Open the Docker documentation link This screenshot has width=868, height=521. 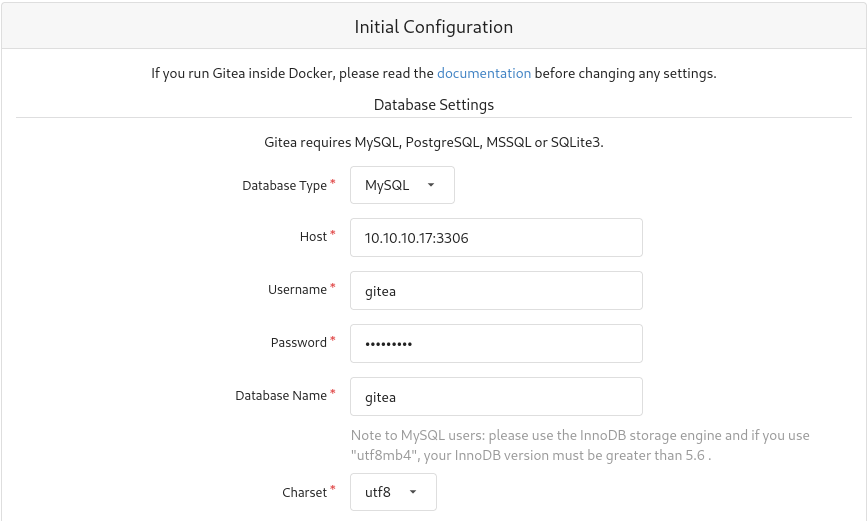(484, 73)
